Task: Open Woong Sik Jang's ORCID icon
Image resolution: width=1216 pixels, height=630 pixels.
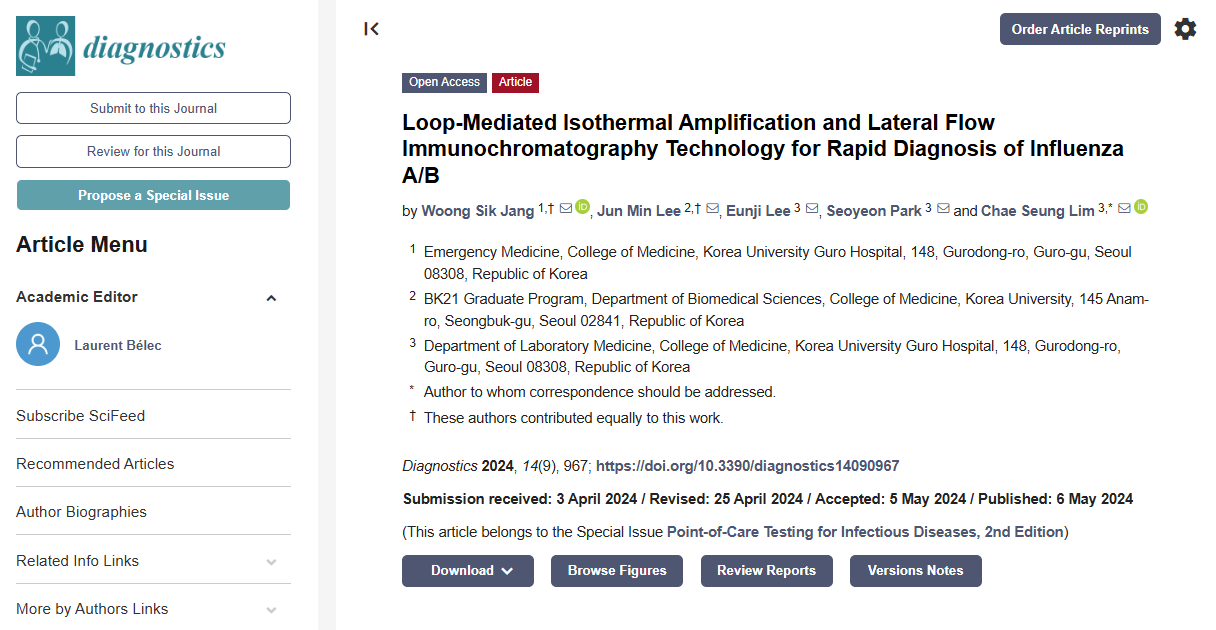Action: pos(583,208)
